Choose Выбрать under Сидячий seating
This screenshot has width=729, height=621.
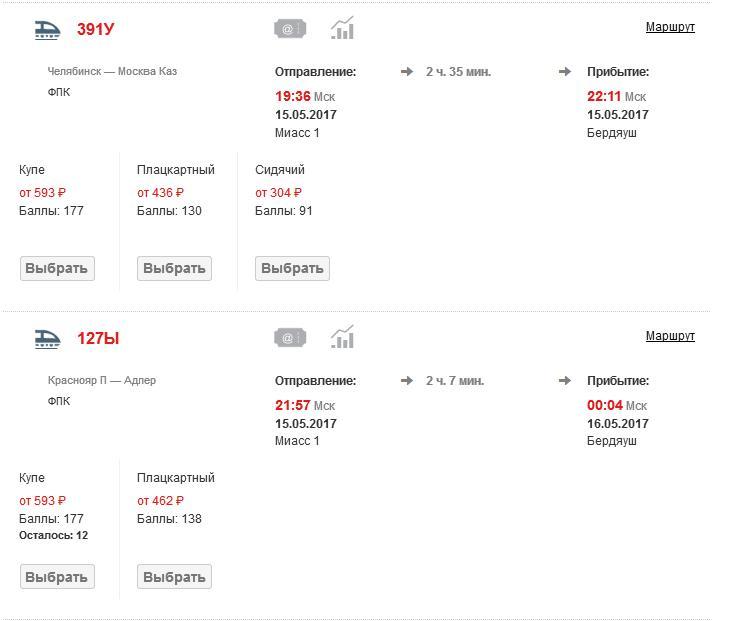[x=292, y=268]
